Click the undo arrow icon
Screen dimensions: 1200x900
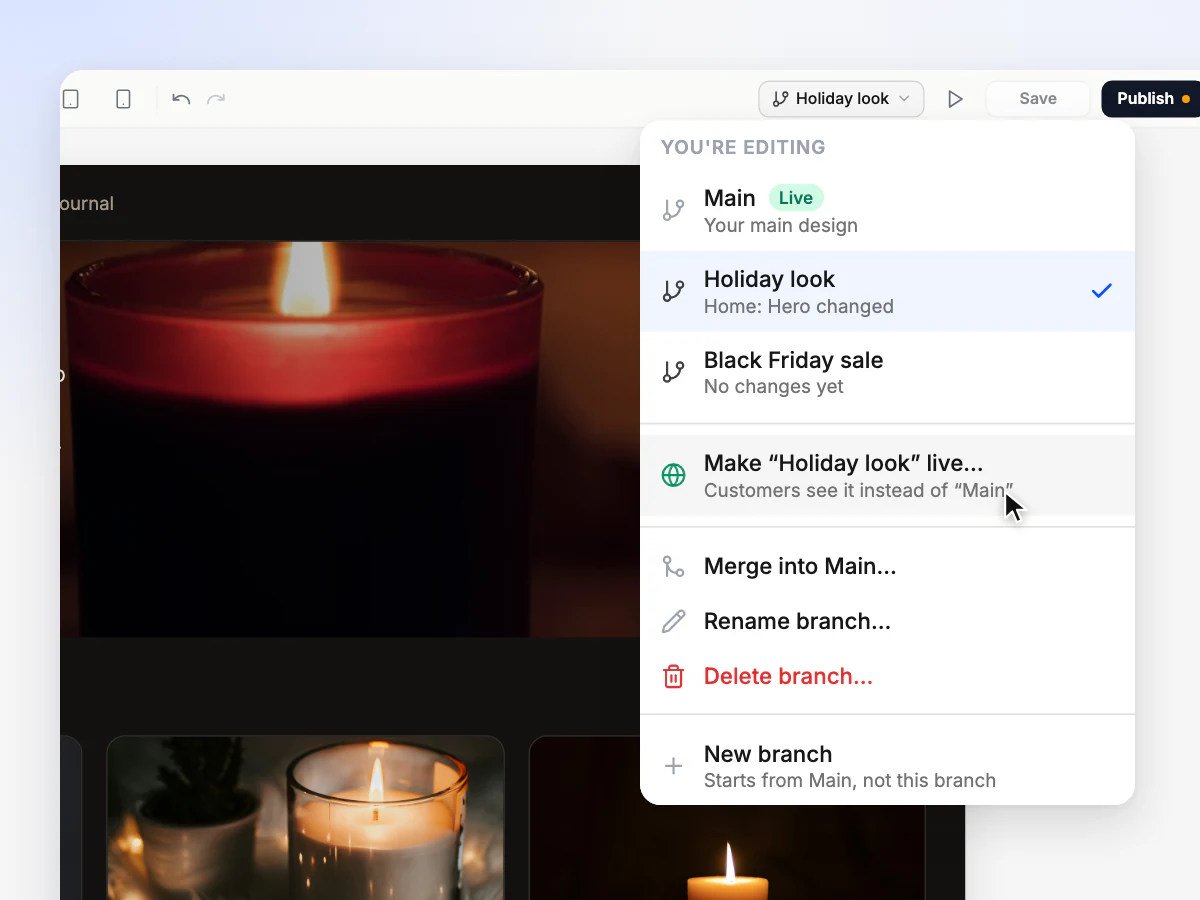point(181,99)
